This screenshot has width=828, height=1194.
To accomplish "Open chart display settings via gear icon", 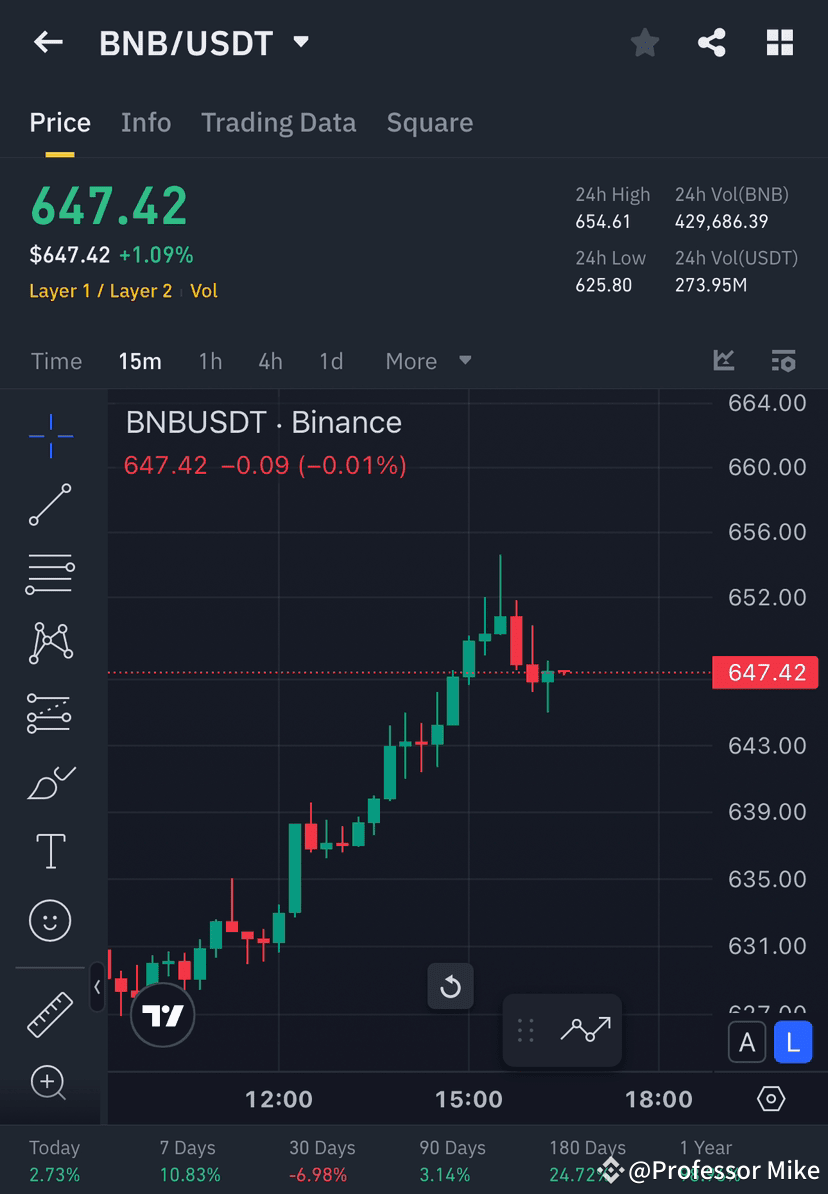I will pos(770,1097).
